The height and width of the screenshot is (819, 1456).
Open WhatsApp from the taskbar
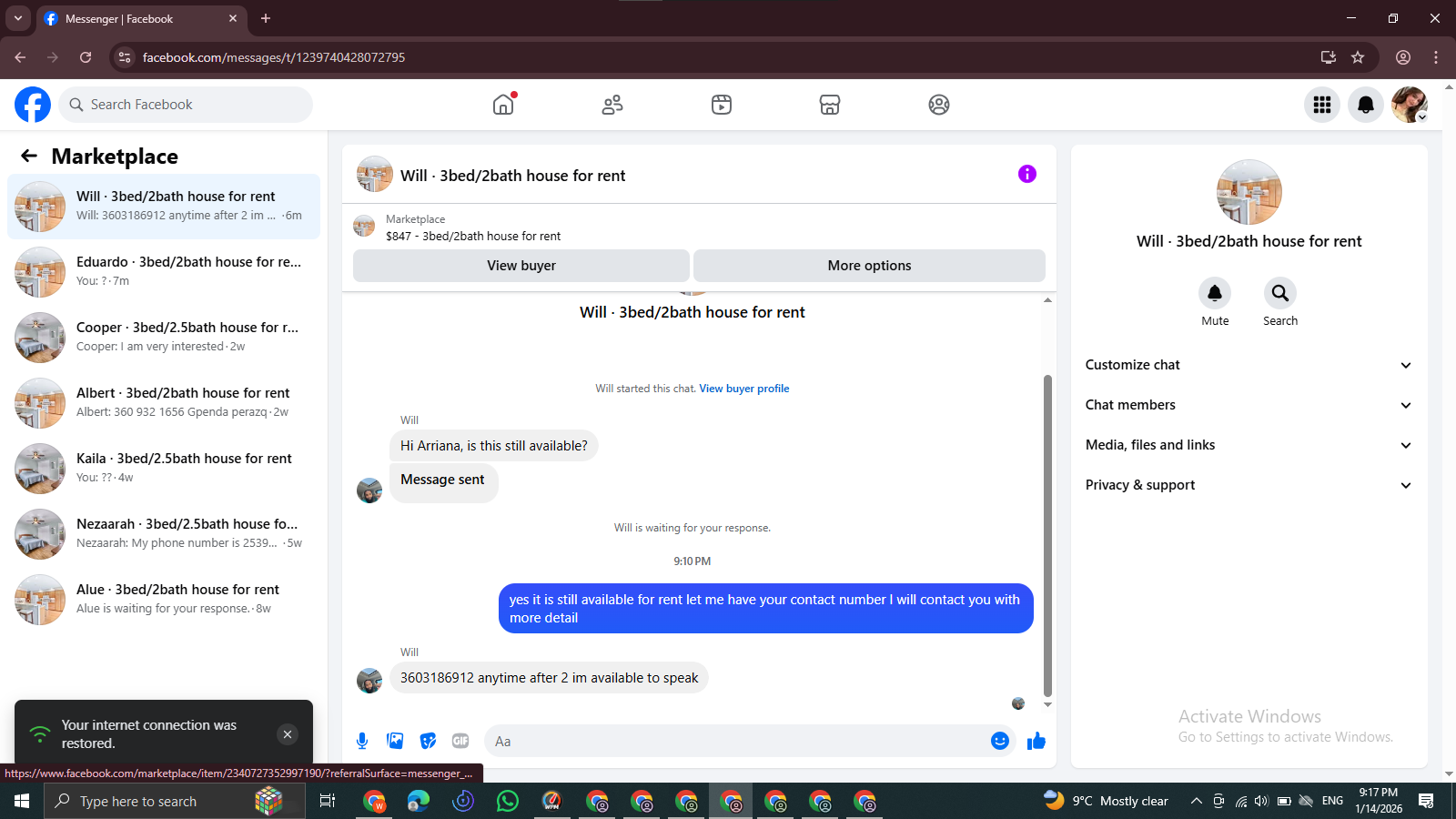[x=508, y=801]
